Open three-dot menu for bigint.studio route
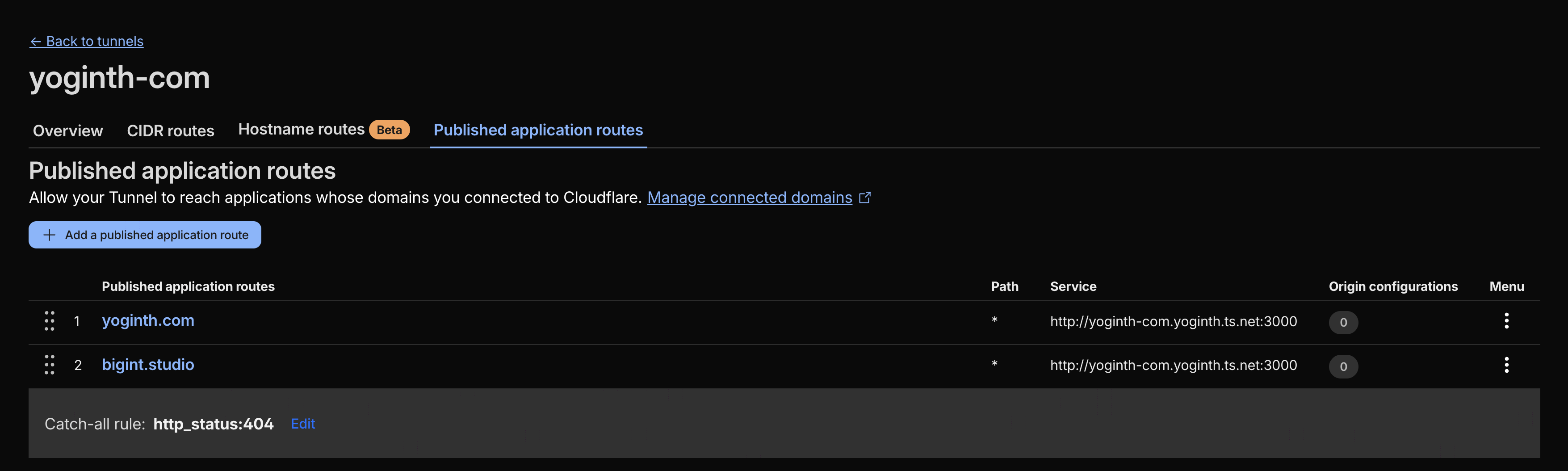This screenshot has height=471, width=1568. click(1506, 365)
